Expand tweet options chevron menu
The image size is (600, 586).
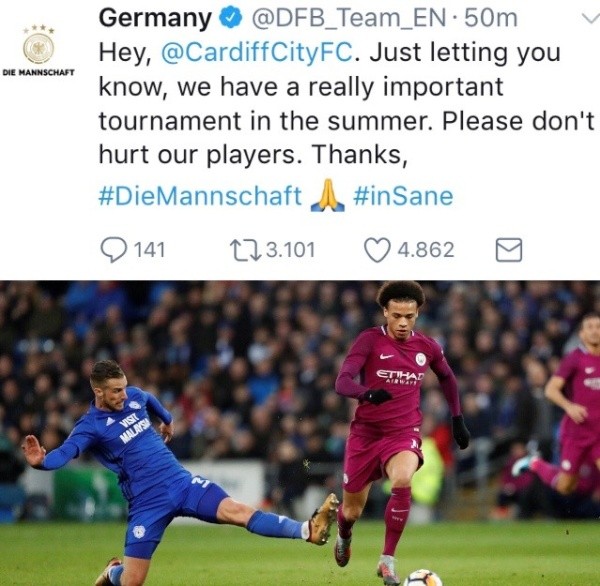(590, 18)
